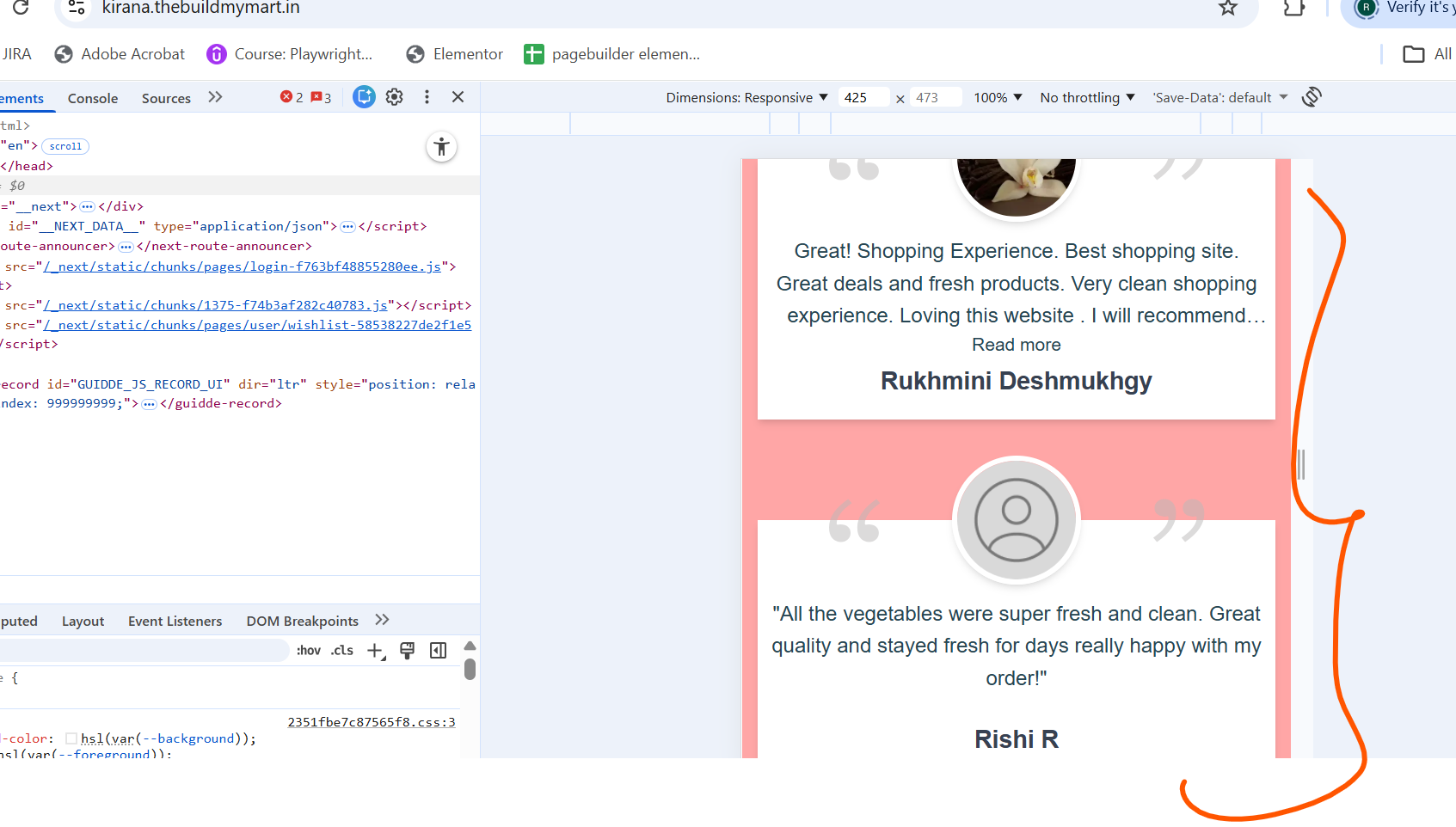Open the browser extensions puzzle icon
The image size is (1456, 827).
click(1293, 8)
